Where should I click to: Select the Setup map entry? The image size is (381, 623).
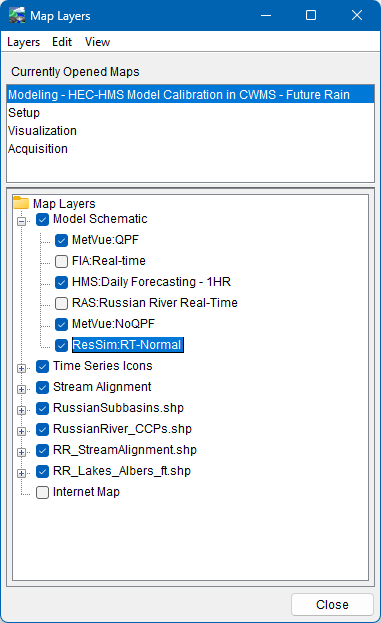[x=190, y=112]
